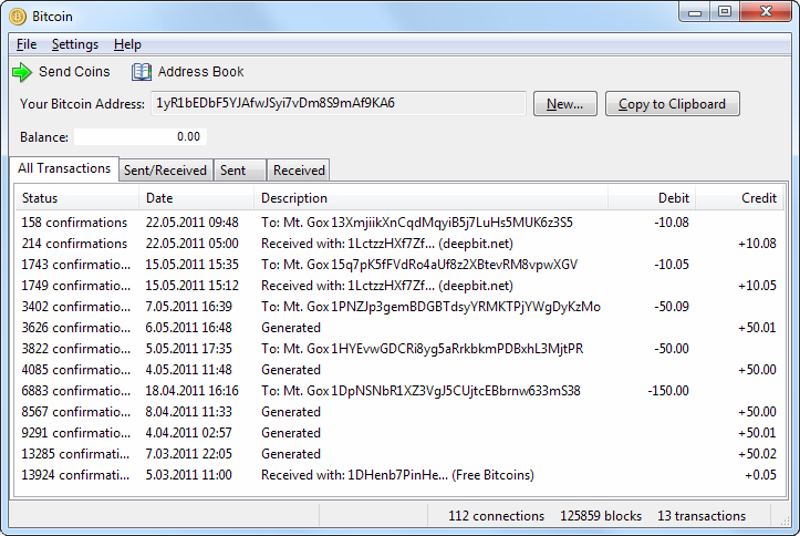Image resolution: width=800 pixels, height=536 pixels.
Task: Click the -10.05 debit amount
Action: pyautogui.click(x=671, y=264)
